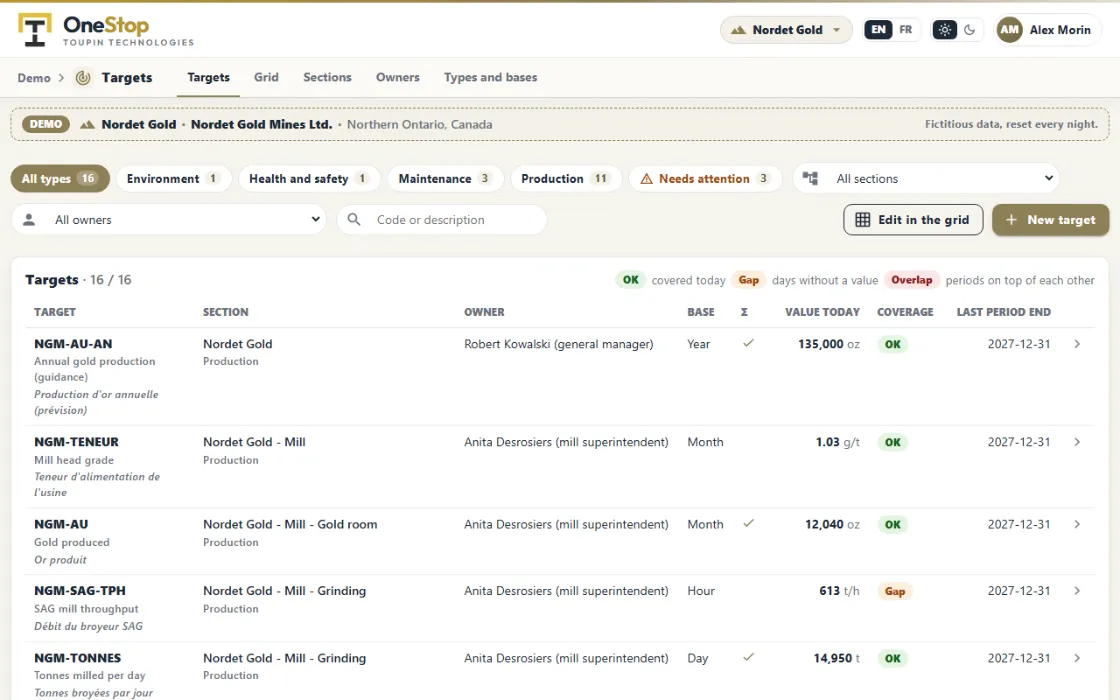Expand the NGM-TENEUR row chevron
The height and width of the screenshot is (700, 1120).
pyautogui.click(x=1077, y=442)
